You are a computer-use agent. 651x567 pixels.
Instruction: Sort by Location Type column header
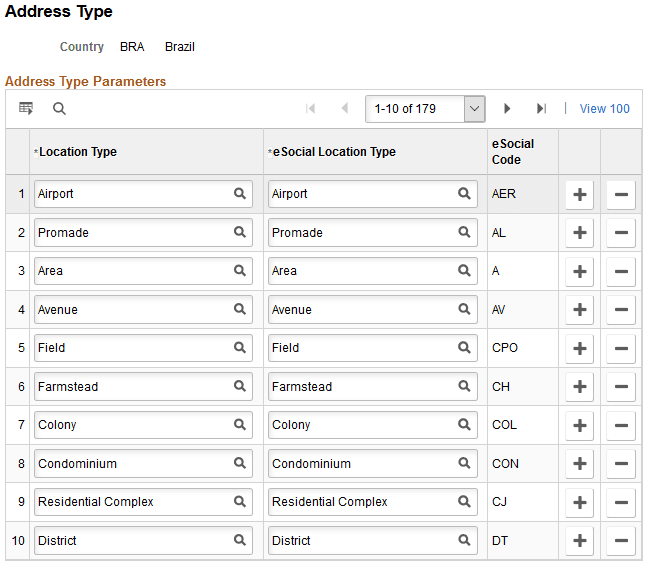tap(78, 152)
